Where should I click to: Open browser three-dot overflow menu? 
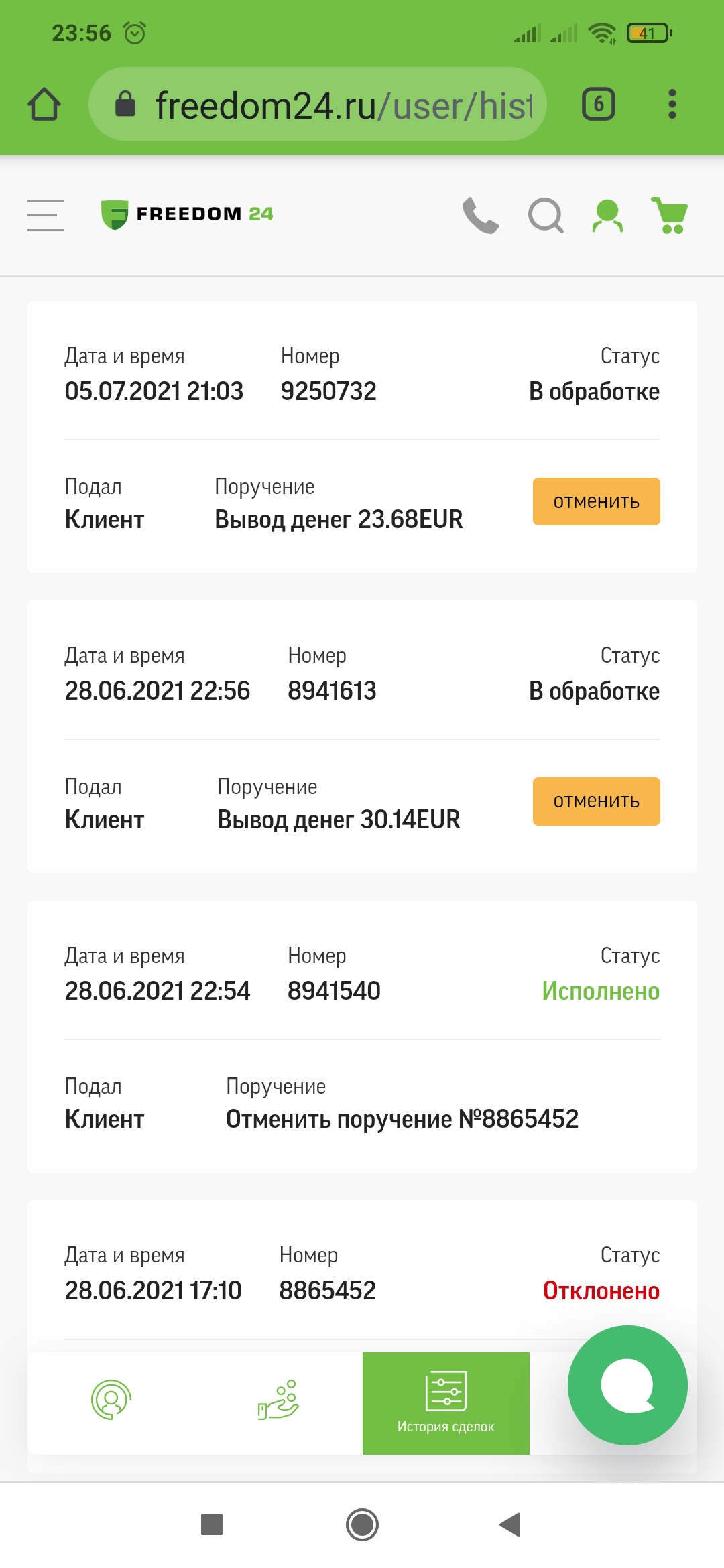[672, 104]
